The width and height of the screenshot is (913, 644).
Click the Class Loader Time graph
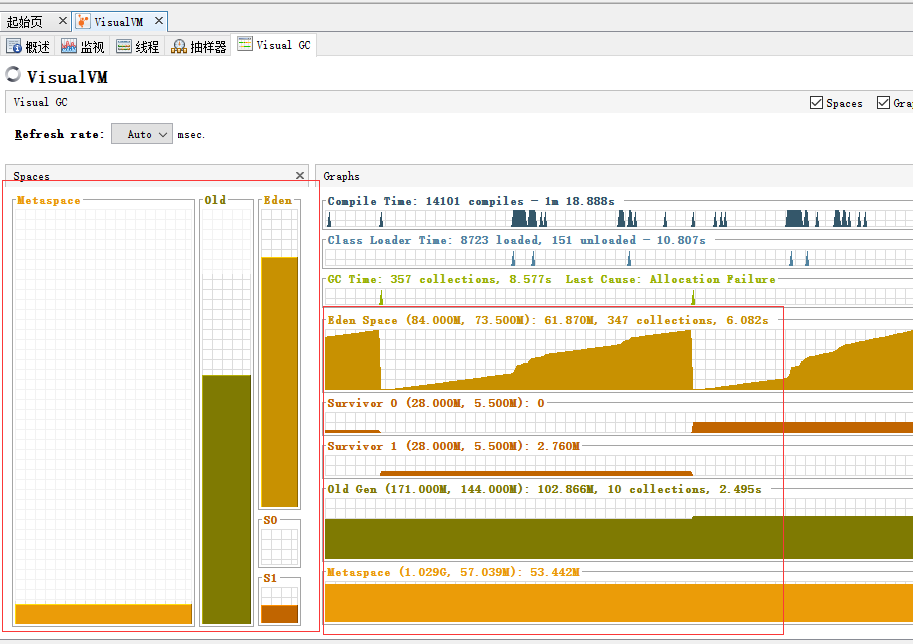pos(618,258)
